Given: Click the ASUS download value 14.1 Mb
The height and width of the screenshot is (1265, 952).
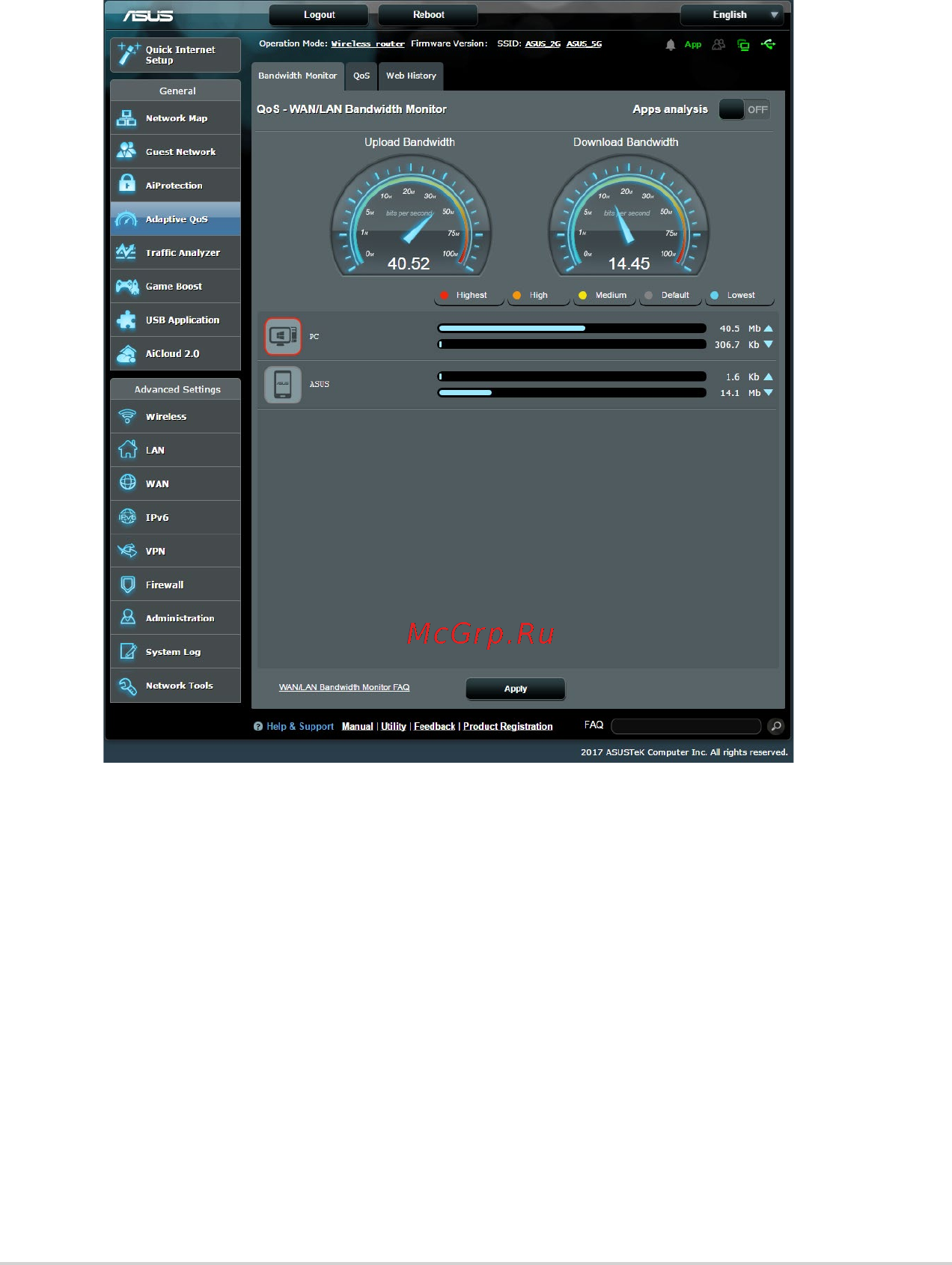Looking at the screenshot, I should 739,393.
